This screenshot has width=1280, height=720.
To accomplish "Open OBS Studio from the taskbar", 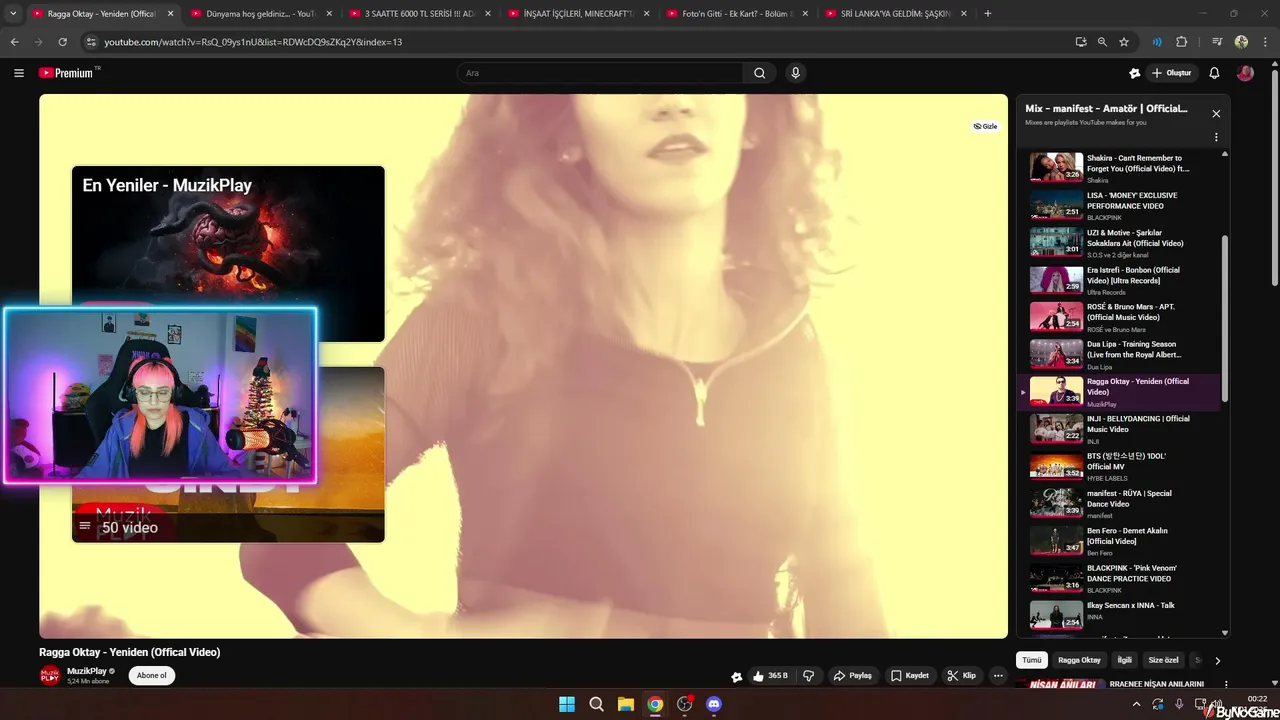I will [685, 704].
